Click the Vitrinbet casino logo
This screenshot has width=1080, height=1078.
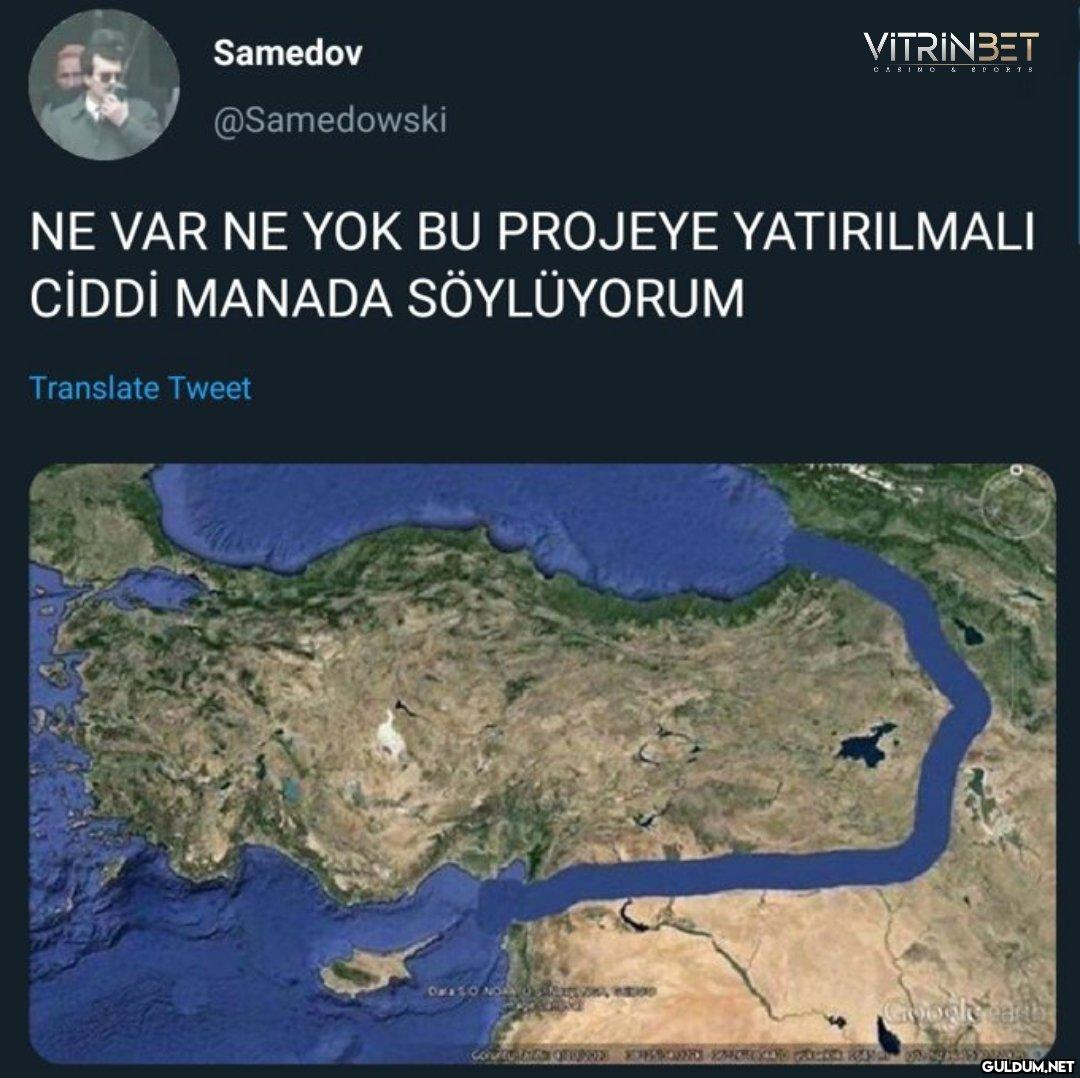951,52
